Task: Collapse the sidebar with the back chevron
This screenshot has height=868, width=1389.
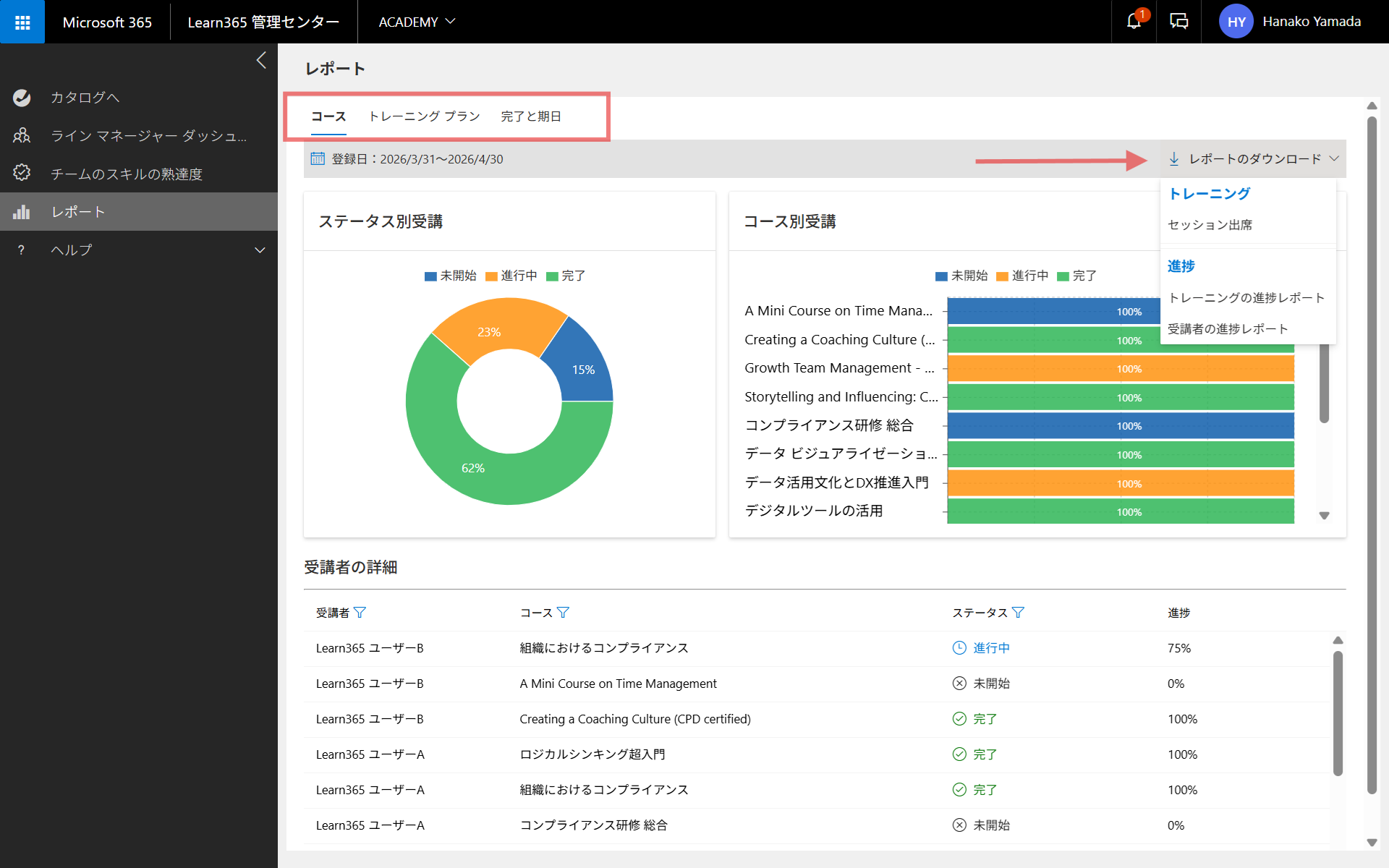Action: 261,60
